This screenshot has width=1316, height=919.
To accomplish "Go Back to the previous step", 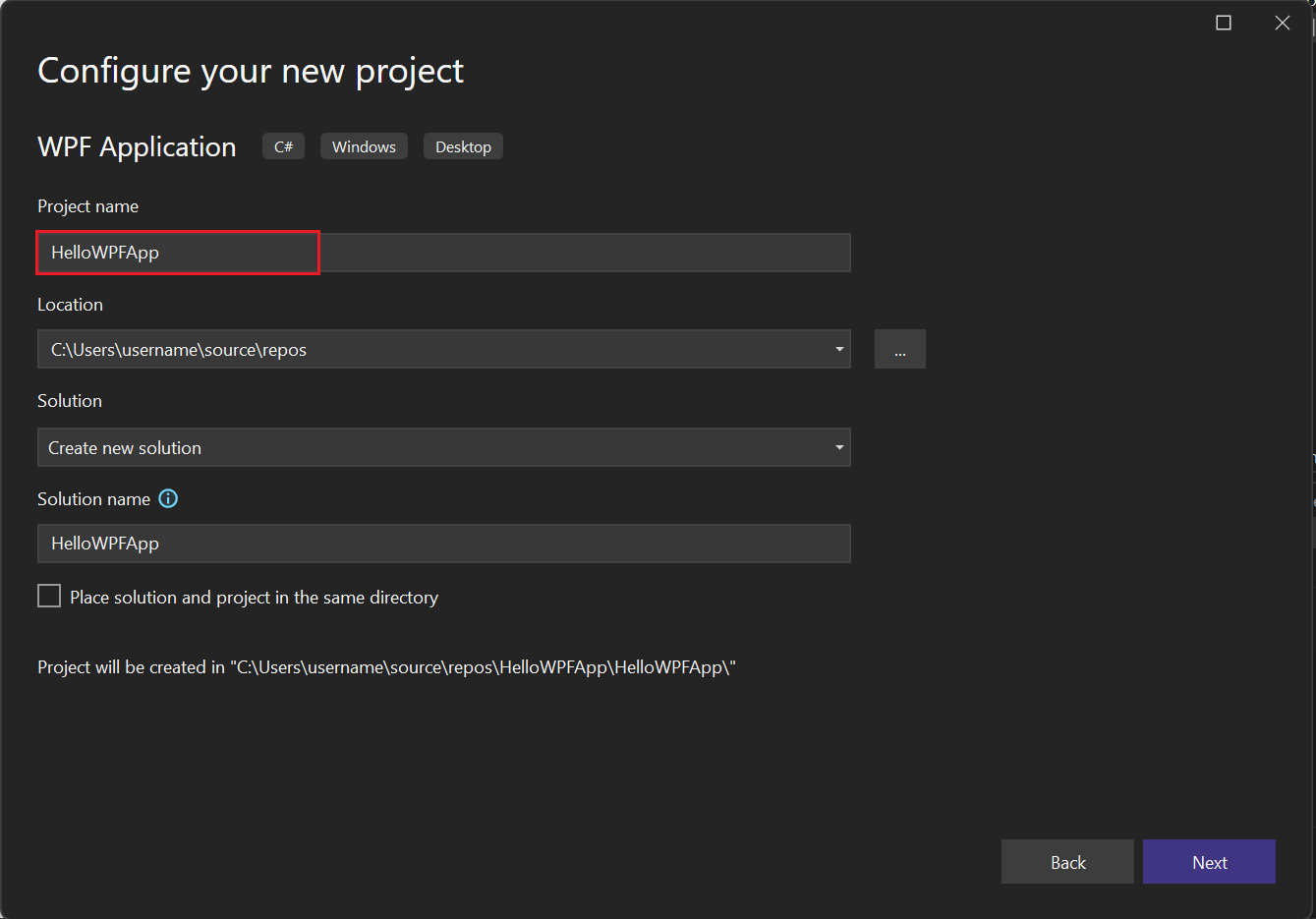I will pos(1067,862).
